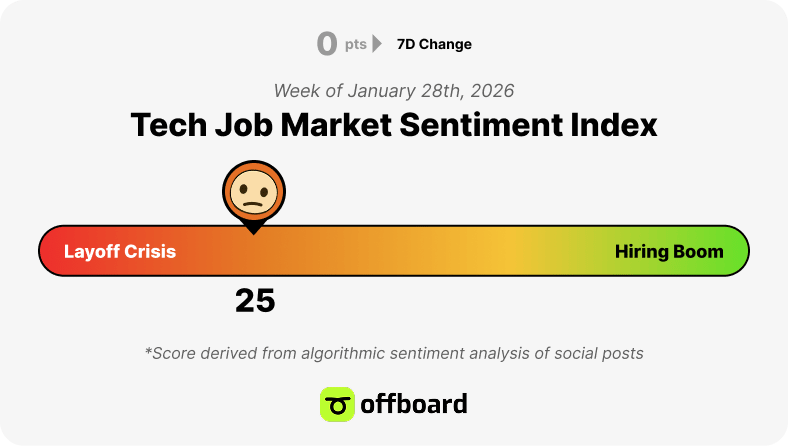Click the black pointer tip under face

[254, 229]
